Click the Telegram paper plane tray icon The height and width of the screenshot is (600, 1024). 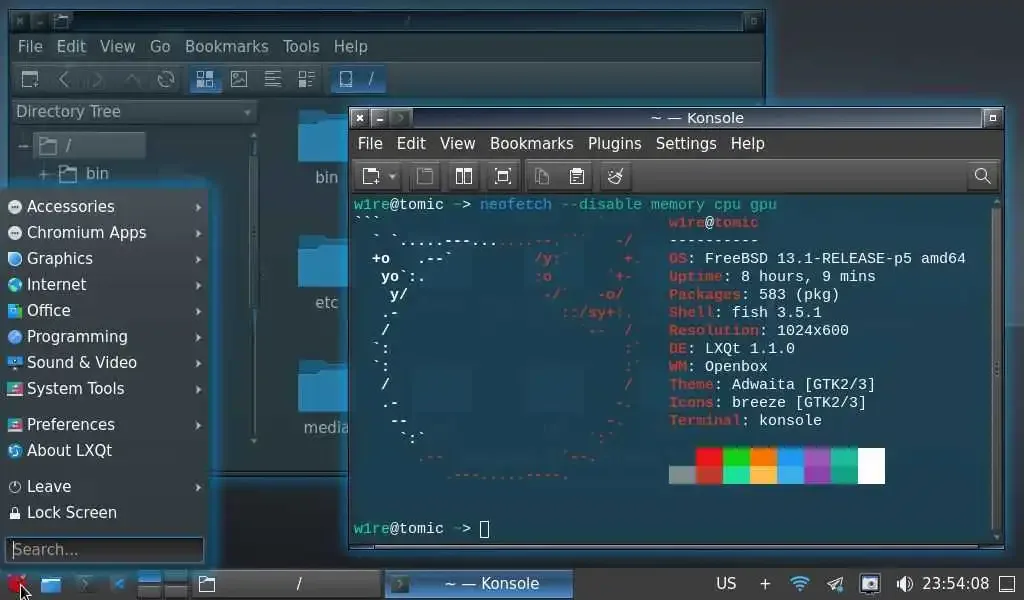coord(835,584)
